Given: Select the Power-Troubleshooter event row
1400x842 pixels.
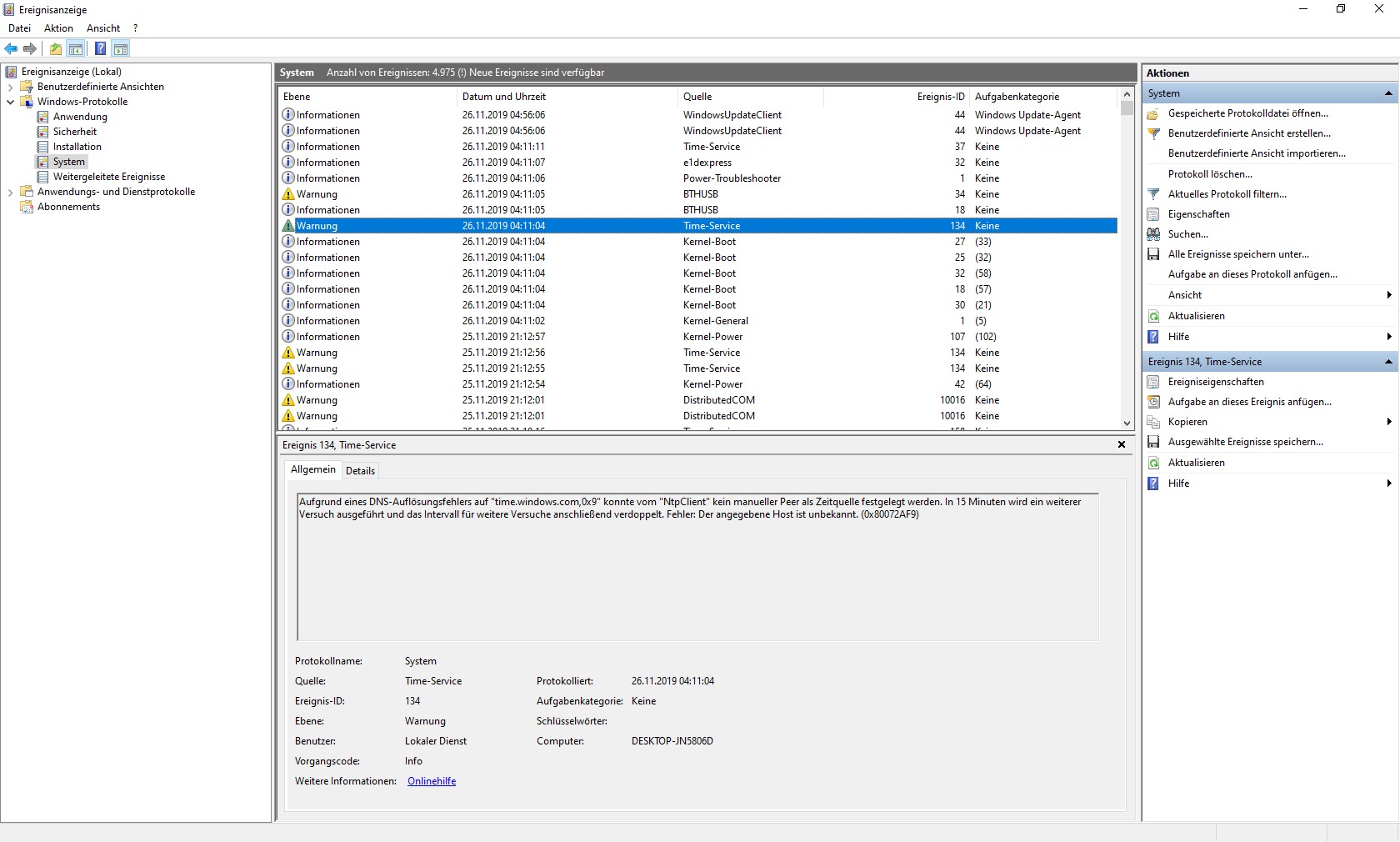Looking at the screenshot, I should pos(698,178).
